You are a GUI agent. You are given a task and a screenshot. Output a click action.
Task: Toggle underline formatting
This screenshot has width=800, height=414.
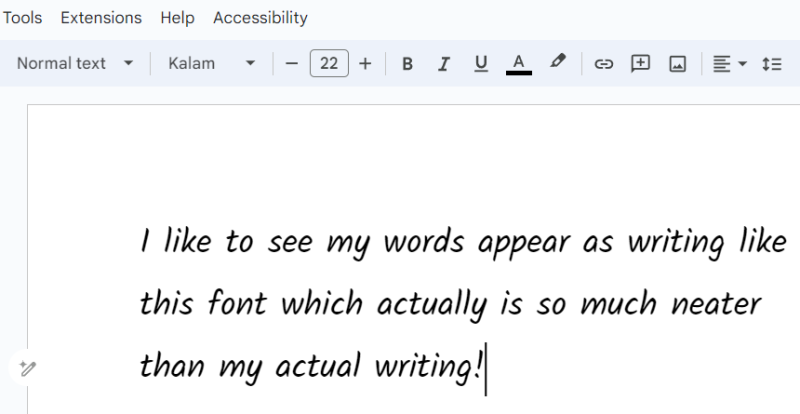(481, 64)
